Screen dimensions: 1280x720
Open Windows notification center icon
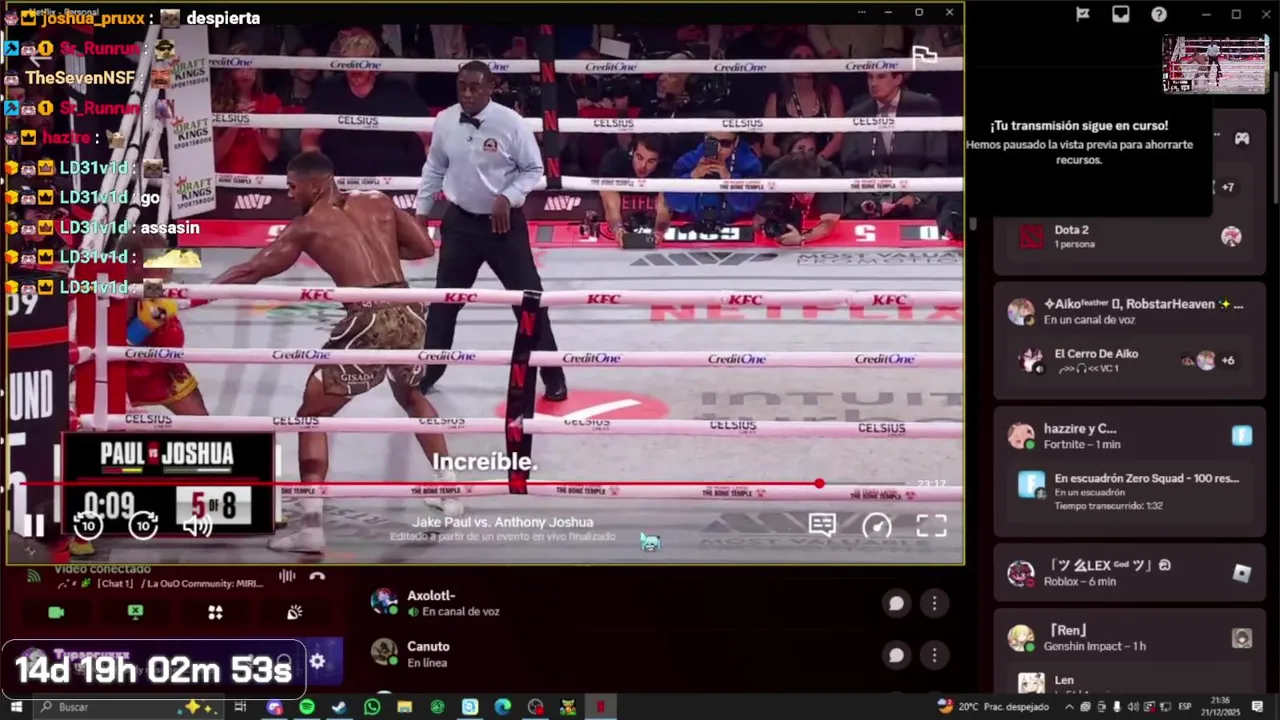click(x=1257, y=707)
